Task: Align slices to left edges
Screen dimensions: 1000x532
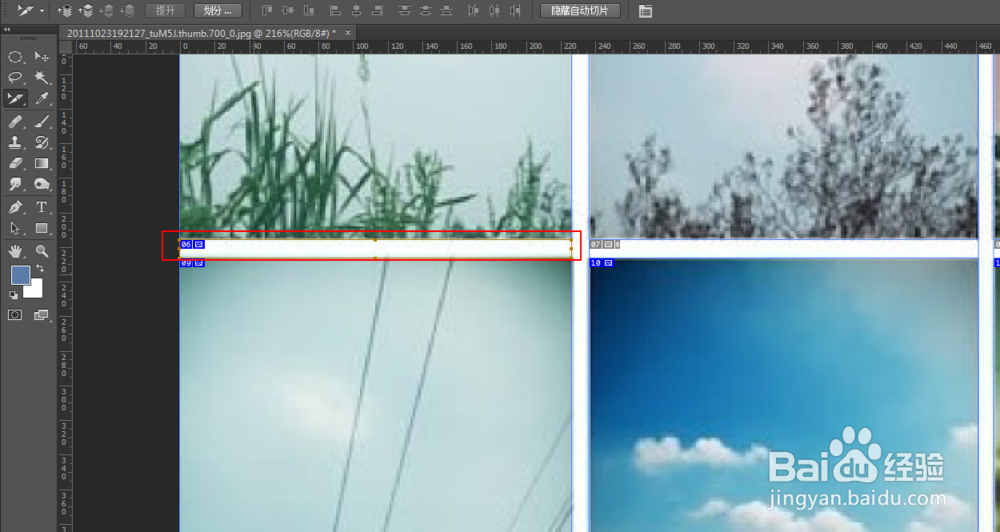Action: 335,10
